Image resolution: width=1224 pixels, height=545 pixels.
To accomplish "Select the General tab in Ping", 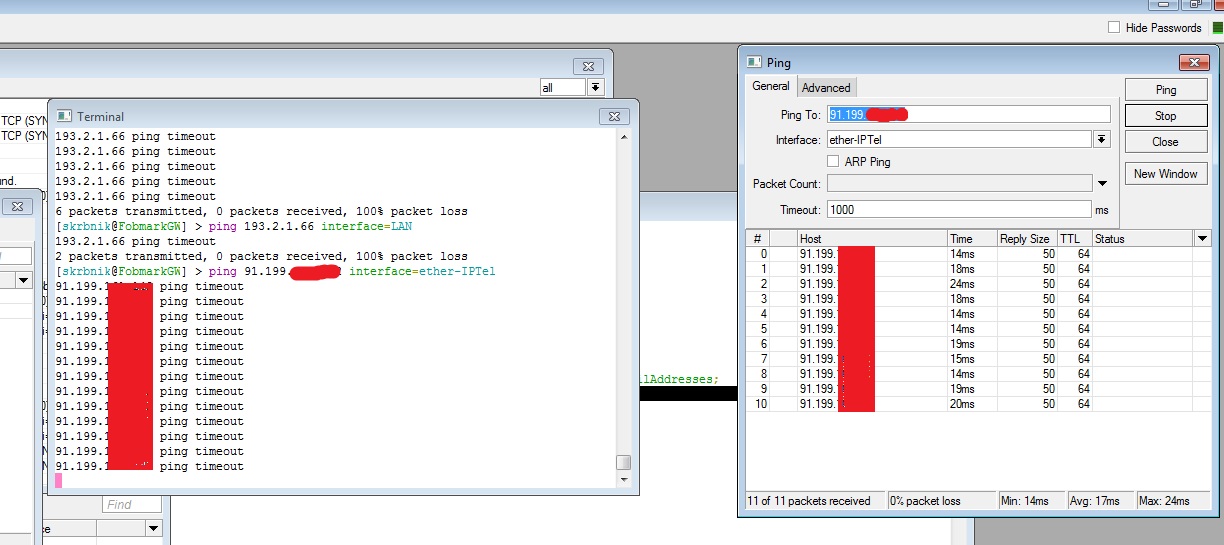I will click(771, 87).
